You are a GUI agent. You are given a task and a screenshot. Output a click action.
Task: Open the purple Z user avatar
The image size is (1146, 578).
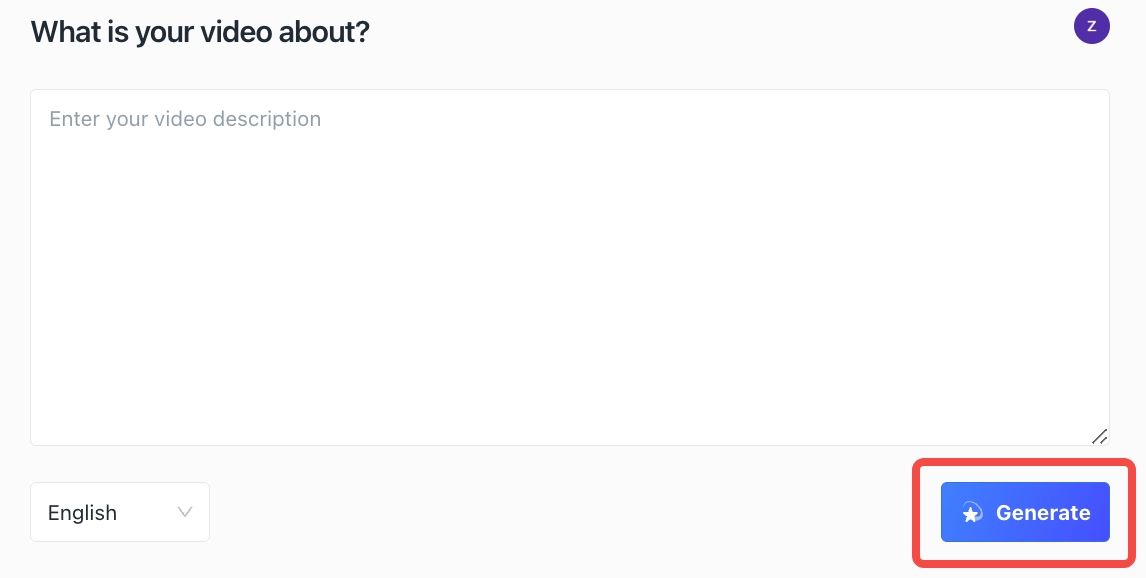1091,26
